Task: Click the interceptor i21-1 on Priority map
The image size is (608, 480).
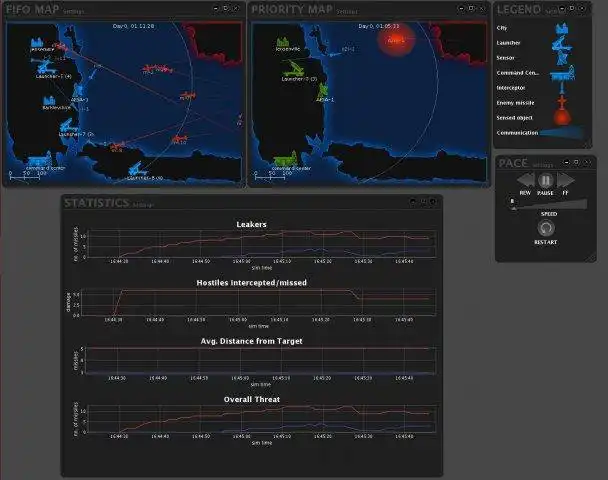Action: click(x=334, y=54)
